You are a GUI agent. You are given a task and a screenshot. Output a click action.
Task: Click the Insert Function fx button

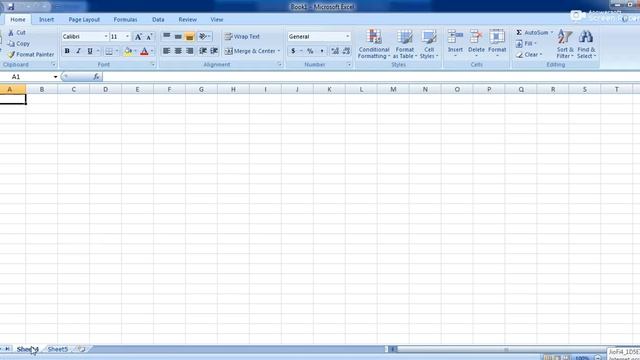point(96,77)
